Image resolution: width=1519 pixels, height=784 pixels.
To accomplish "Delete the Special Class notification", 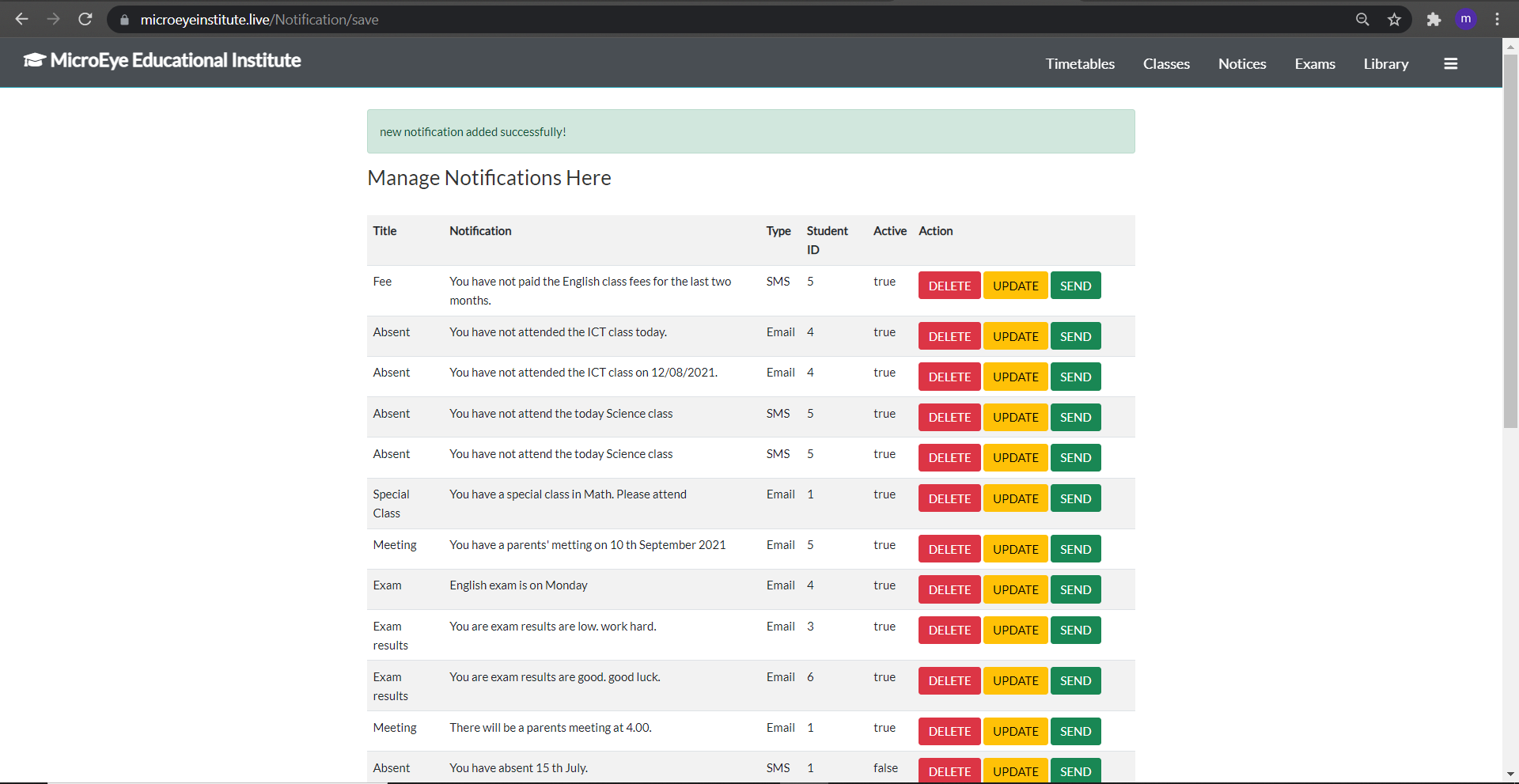I will coord(949,498).
